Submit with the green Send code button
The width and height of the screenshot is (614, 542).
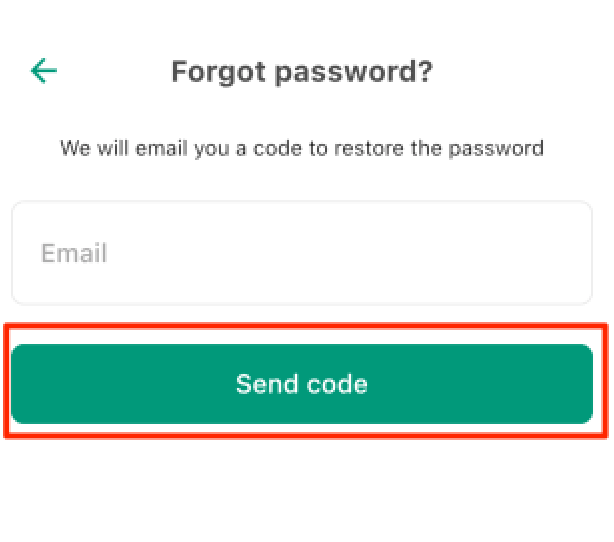click(302, 384)
